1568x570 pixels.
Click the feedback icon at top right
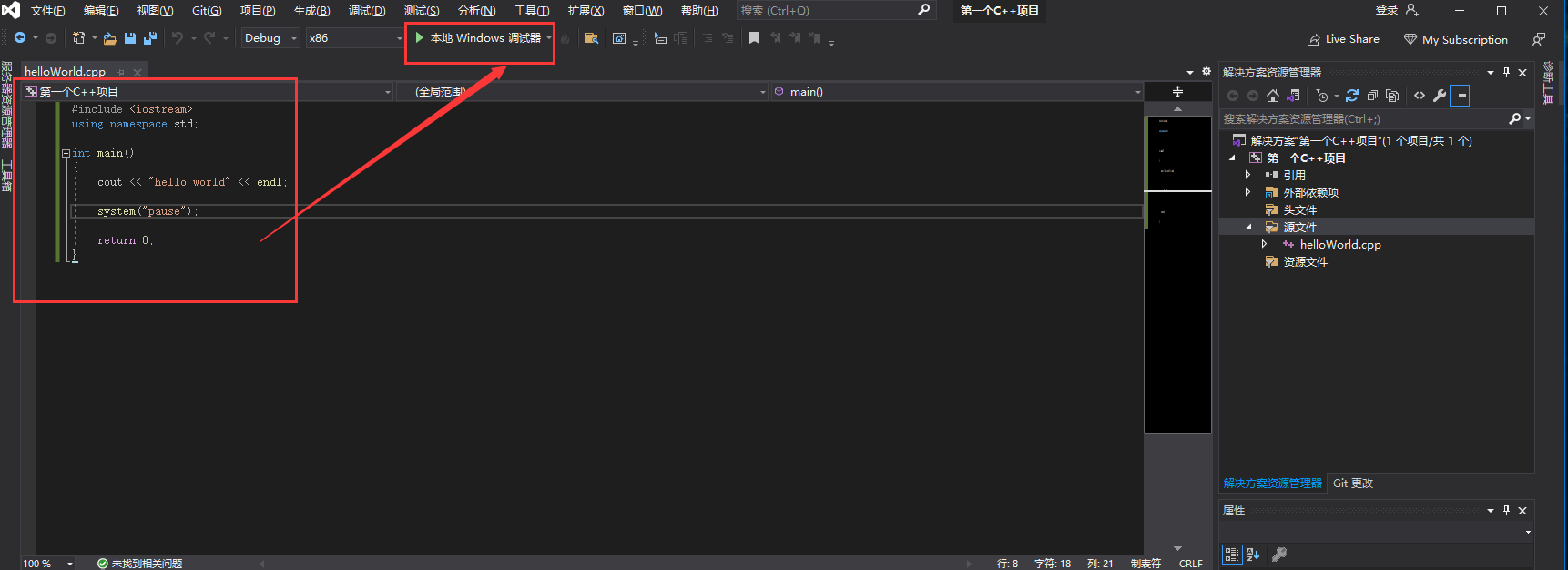1539,39
